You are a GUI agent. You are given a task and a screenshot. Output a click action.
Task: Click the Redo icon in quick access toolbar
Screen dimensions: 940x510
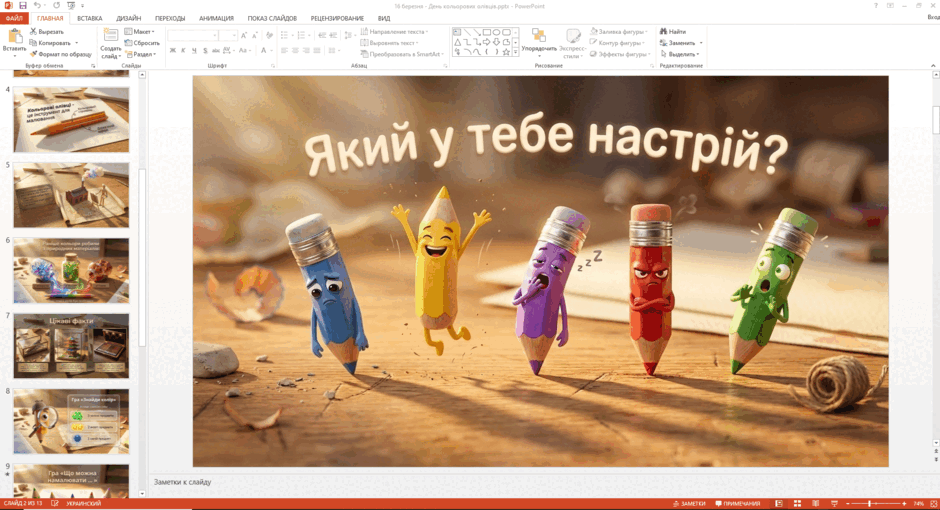click(56, 5)
